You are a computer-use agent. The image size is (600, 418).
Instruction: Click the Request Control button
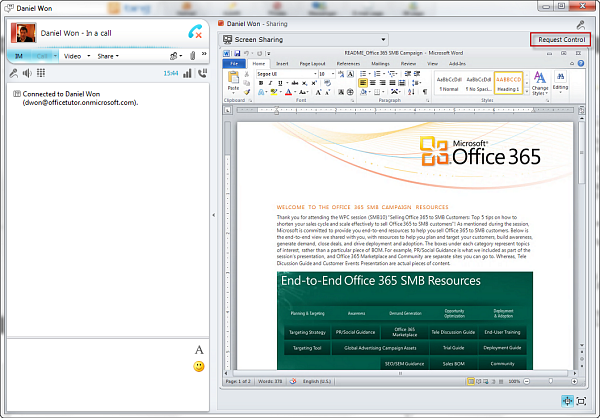click(x=561, y=39)
